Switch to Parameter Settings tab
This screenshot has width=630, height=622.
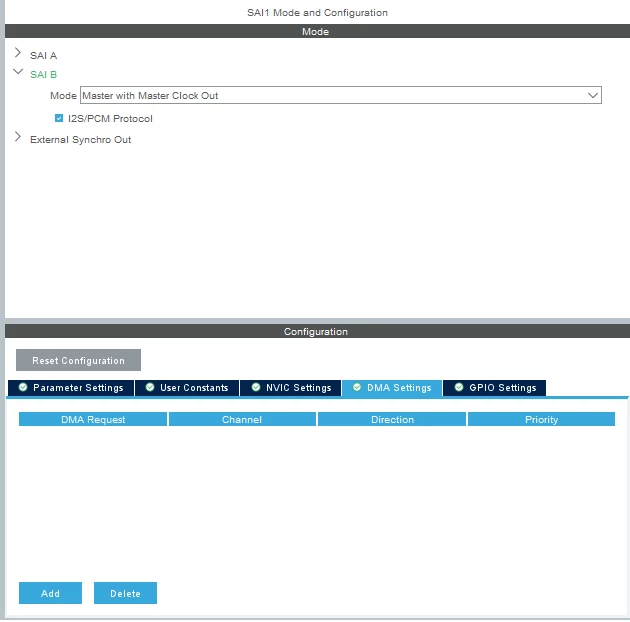[71, 388]
